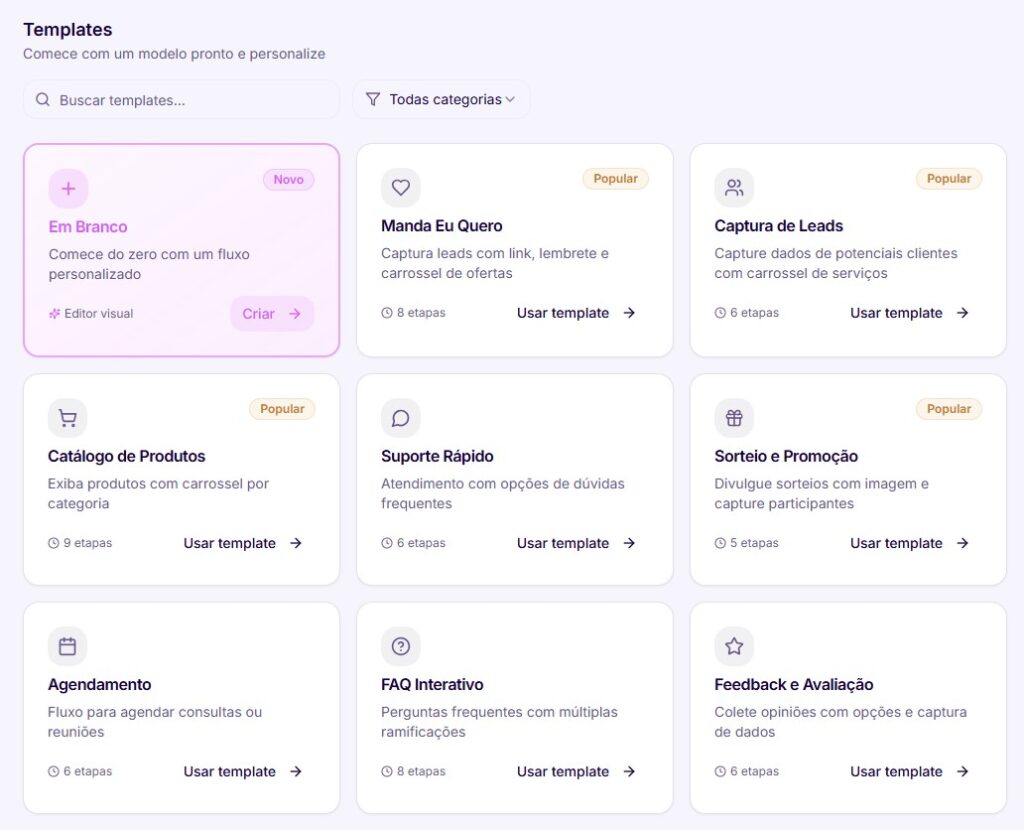Click the plus icon on the Em Branco card
Screen dimensions: 1024x830
point(67,188)
